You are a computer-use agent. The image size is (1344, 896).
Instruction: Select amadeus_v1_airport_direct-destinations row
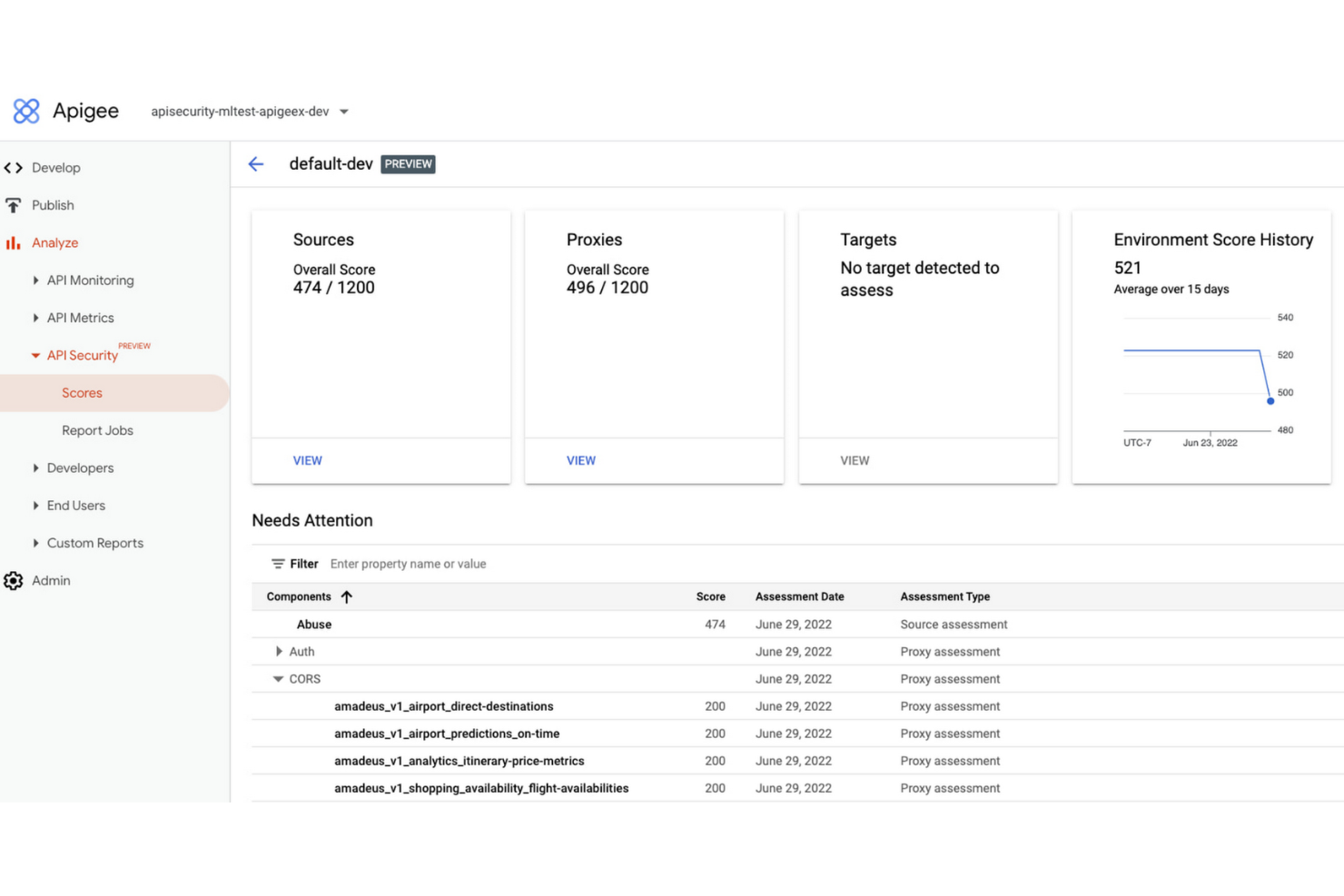click(797, 706)
